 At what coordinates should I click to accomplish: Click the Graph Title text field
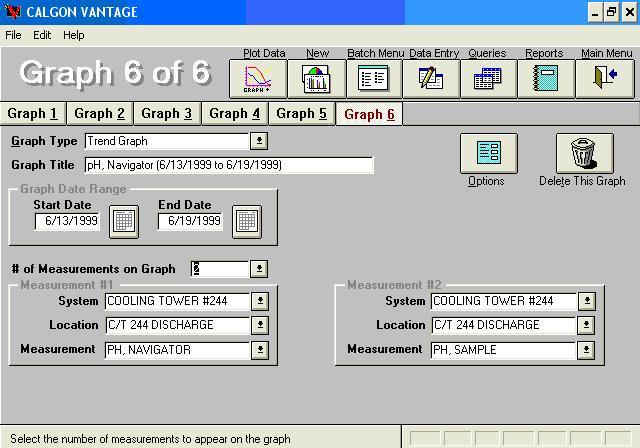pyautogui.click(x=229, y=165)
